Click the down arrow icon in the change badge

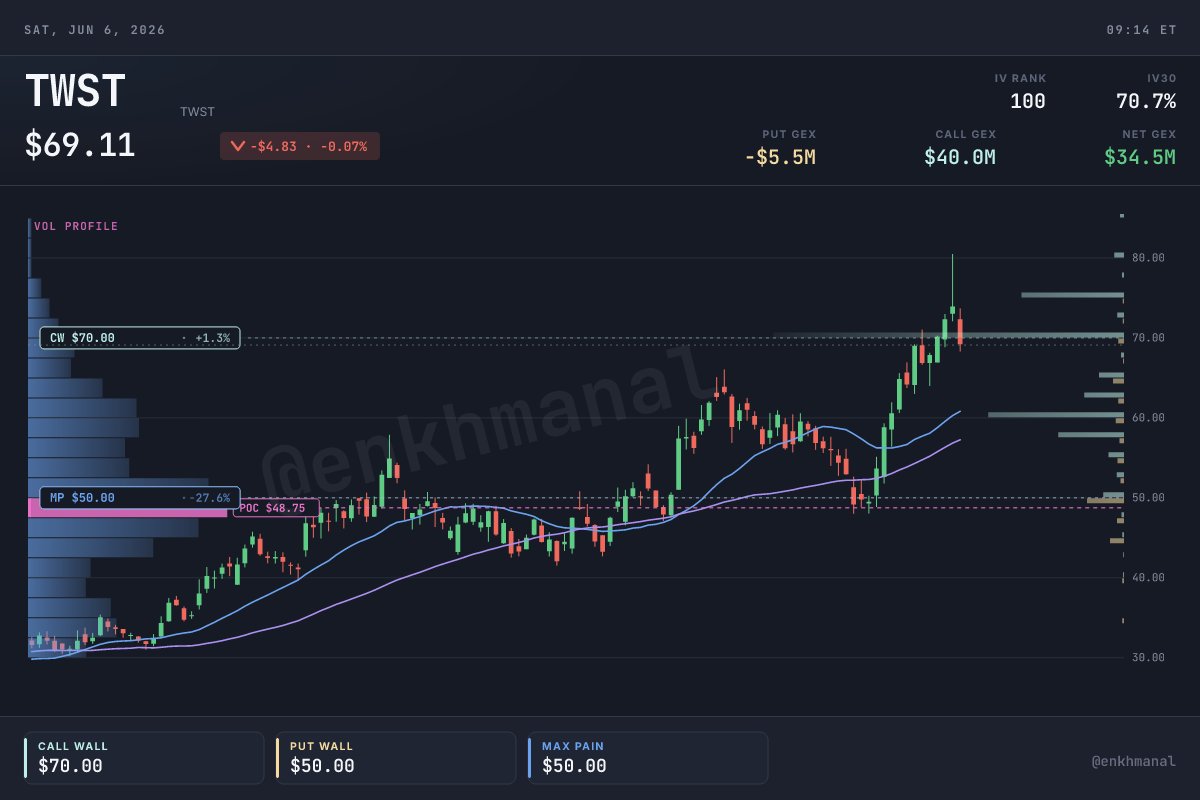click(x=237, y=146)
